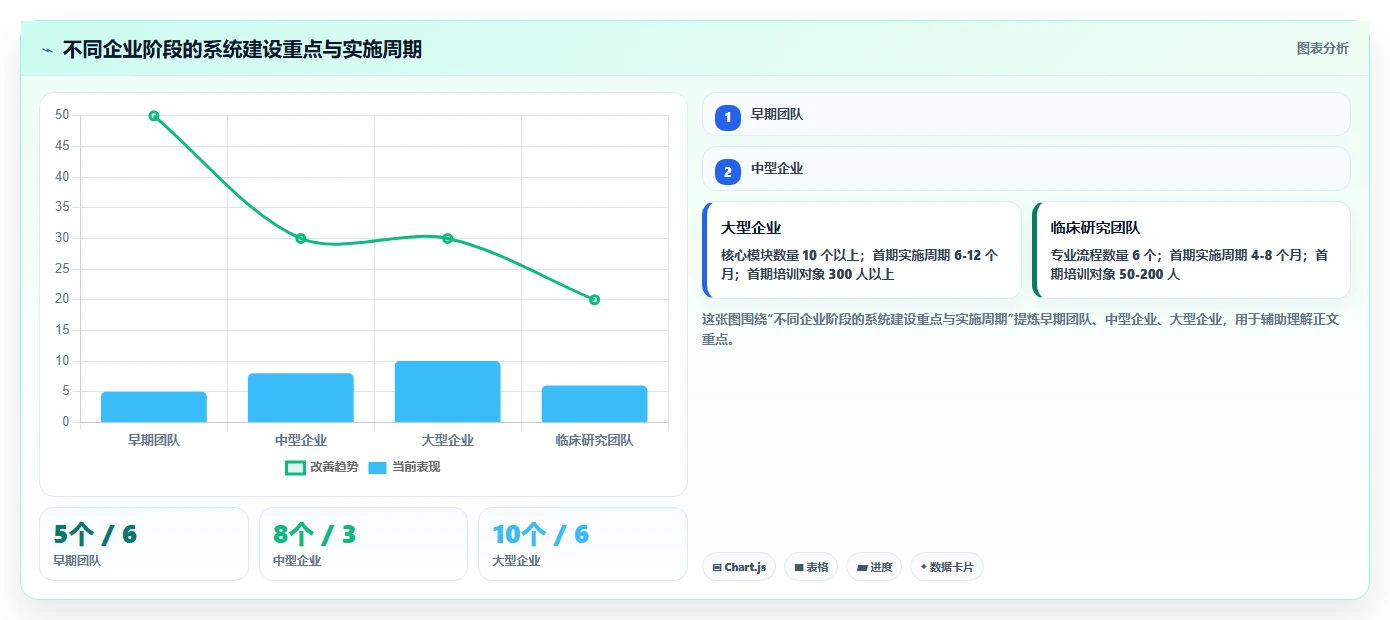Screen dimensions: 1390x620
Task: Expand the 中型企业 numbered row
Action: tap(1026, 168)
